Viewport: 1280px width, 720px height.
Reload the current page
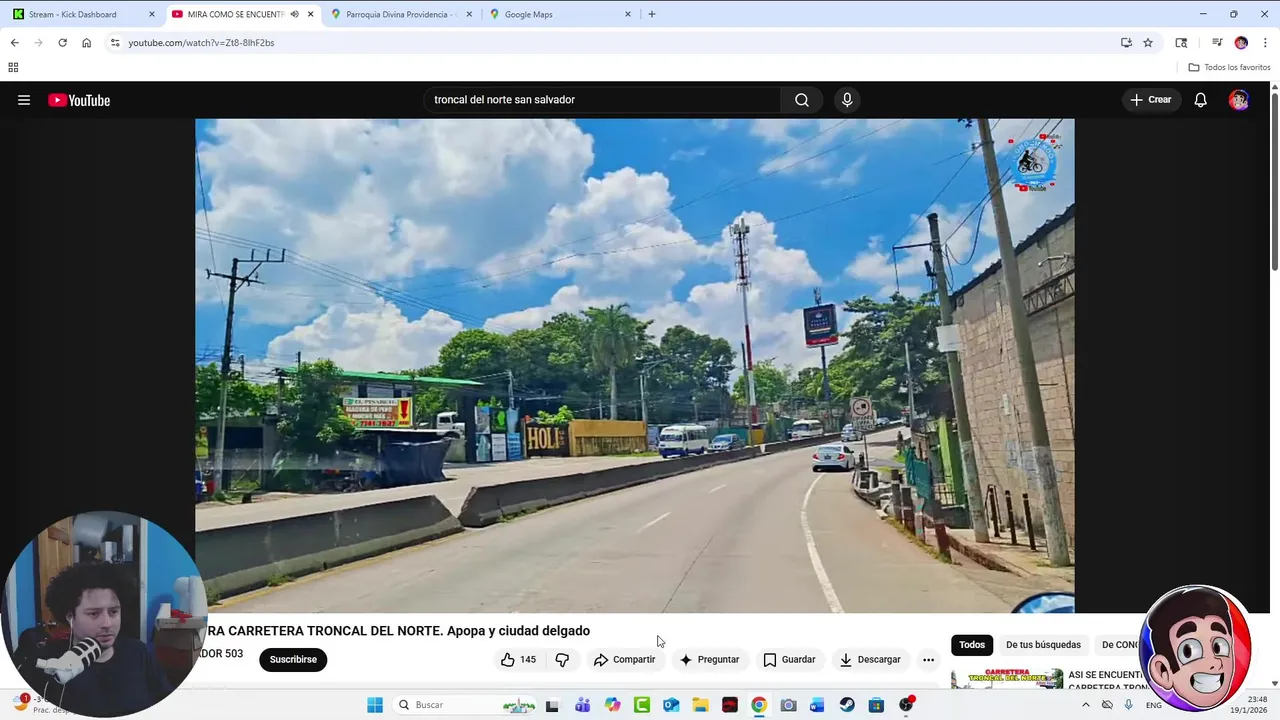[62, 43]
